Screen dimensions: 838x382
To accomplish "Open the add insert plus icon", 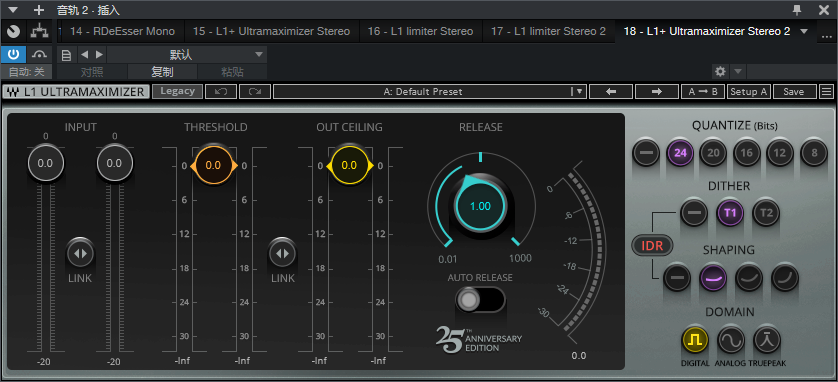I will (38, 10).
